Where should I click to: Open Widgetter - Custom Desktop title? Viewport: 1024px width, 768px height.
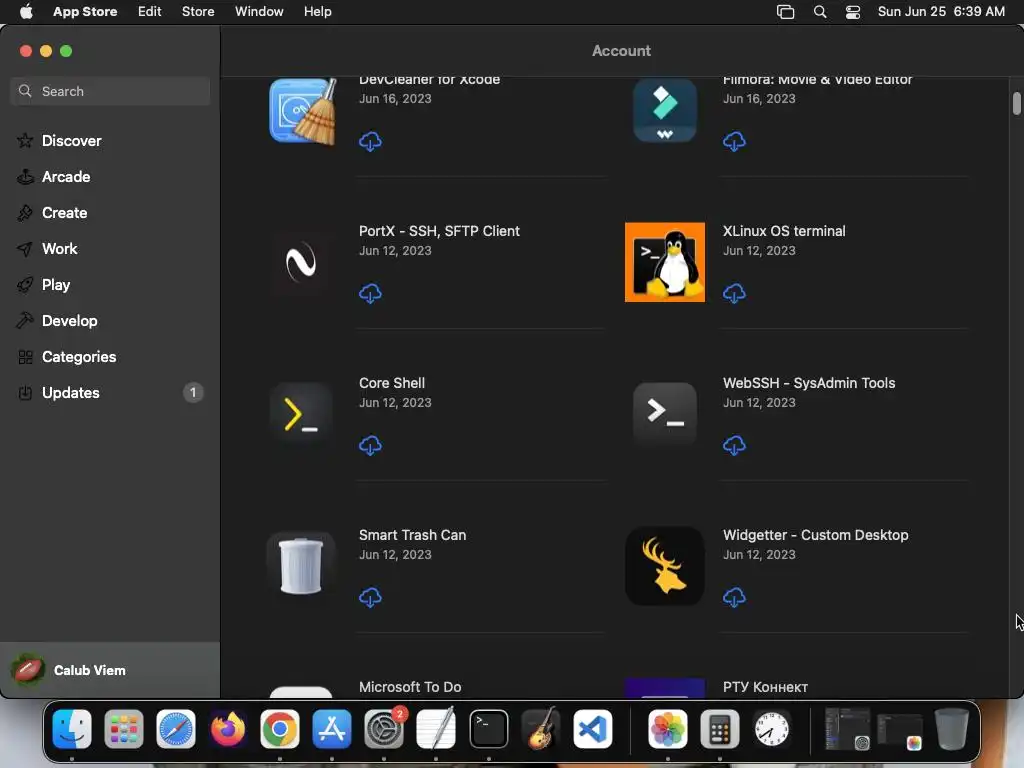click(815, 535)
